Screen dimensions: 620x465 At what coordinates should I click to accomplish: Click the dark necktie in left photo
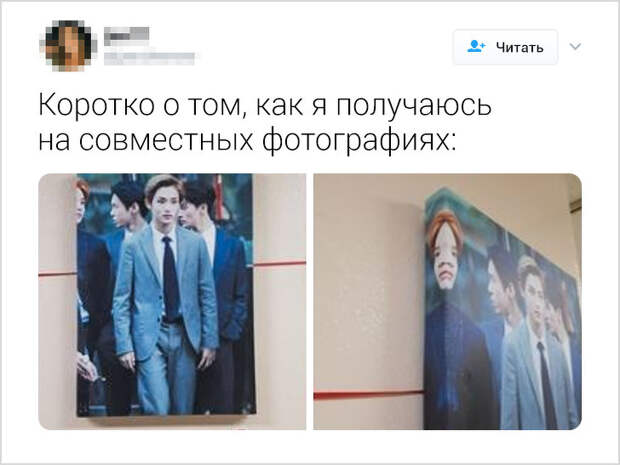coord(170,278)
